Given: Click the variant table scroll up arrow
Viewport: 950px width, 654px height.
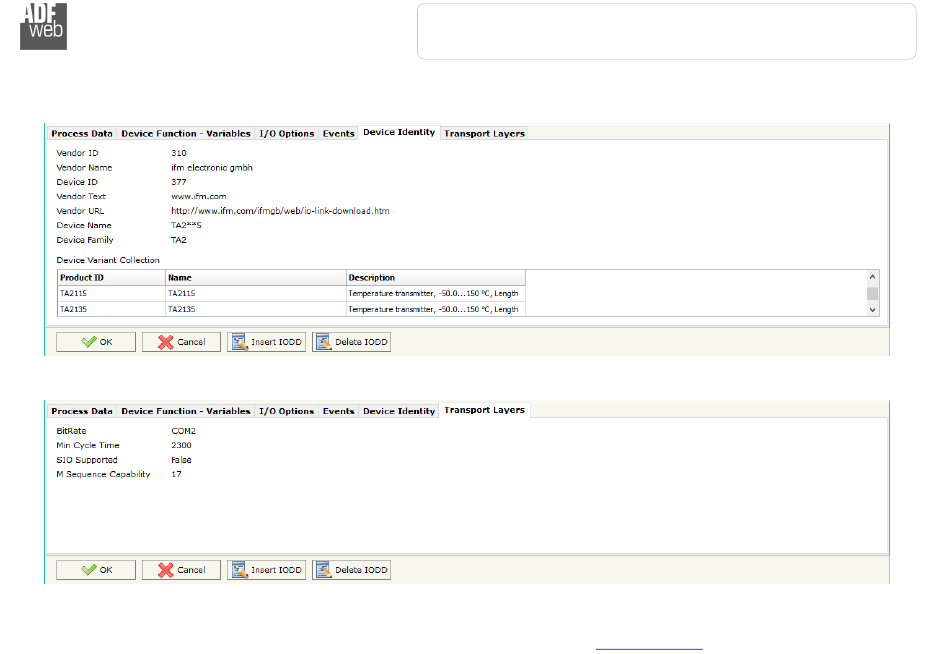Looking at the screenshot, I should click(872, 277).
